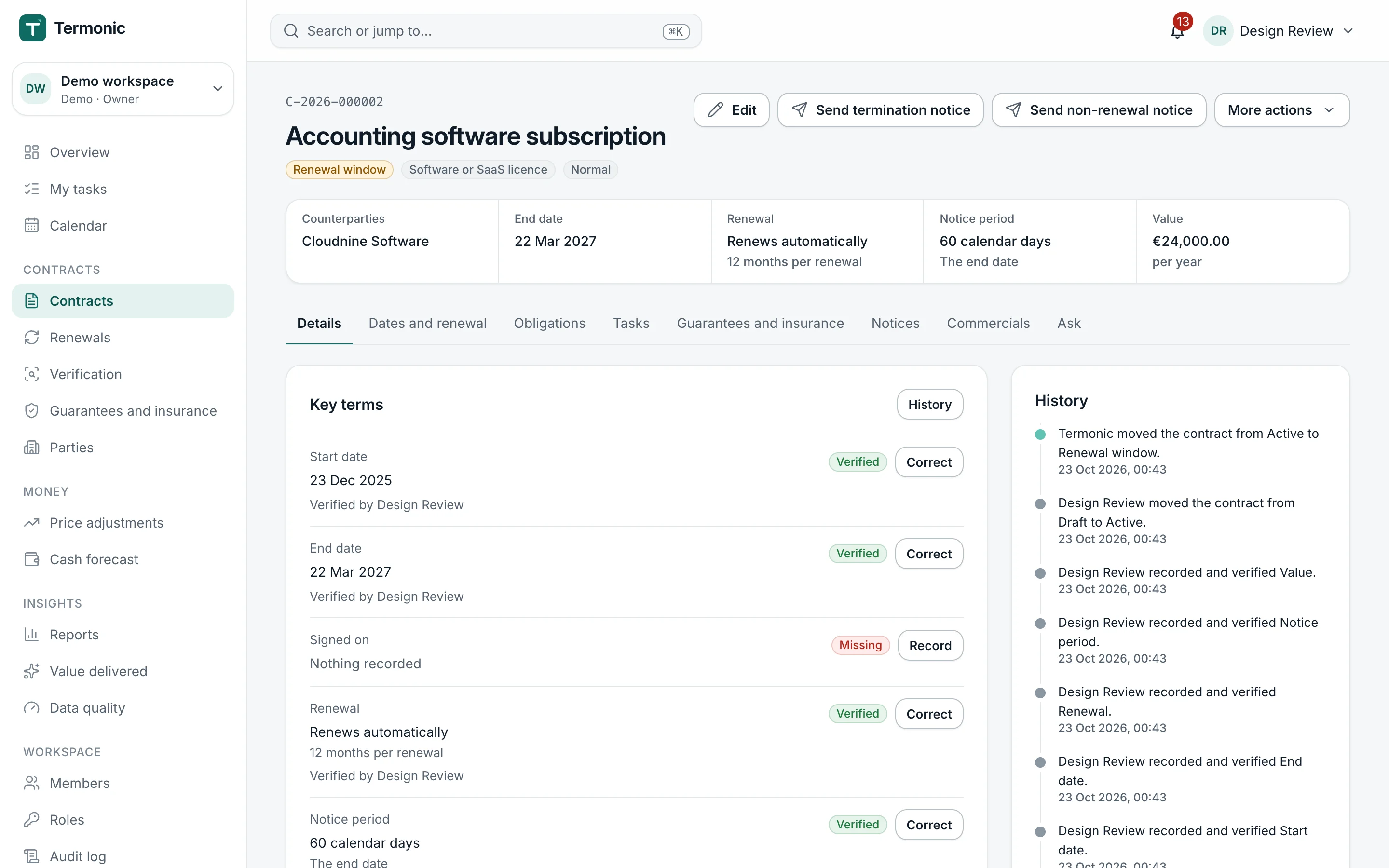Click Correct for End date term
Viewport: 1389px width, 868px height.
pyautogui.click(x=929, y=554)
